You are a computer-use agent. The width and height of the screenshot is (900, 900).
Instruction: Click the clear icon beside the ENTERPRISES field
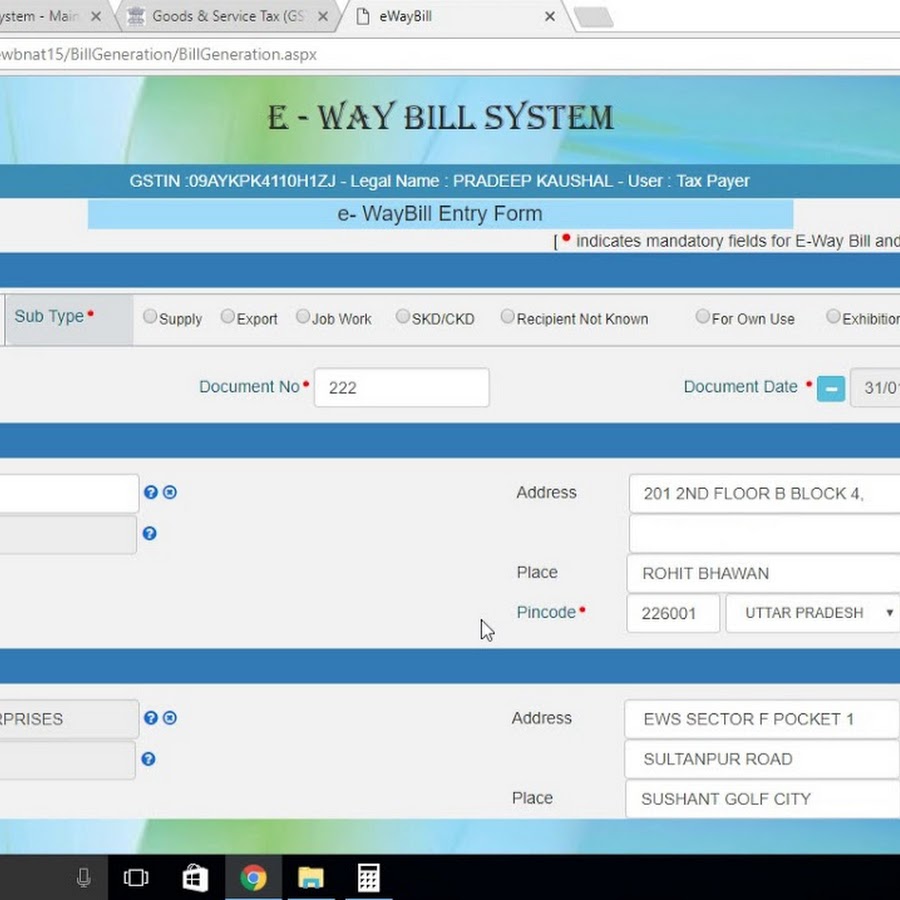170,718
